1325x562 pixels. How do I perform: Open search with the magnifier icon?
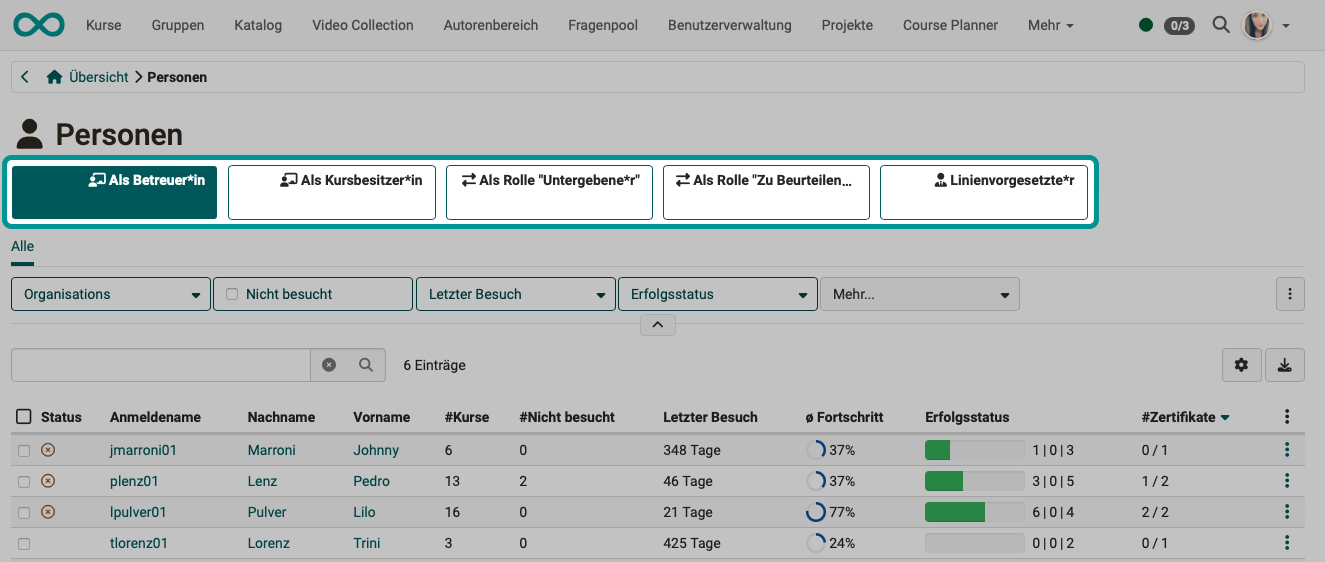pyautogui.click(x=1220, y=25)
